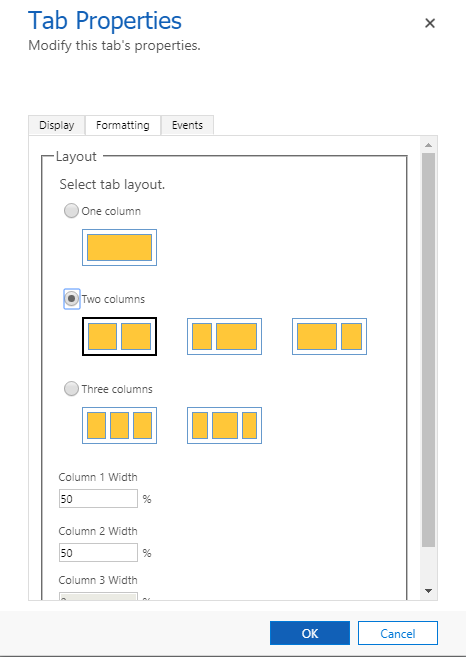Click the 'Modify this tab's properties.' subtitle

click(x=114, y=45)
